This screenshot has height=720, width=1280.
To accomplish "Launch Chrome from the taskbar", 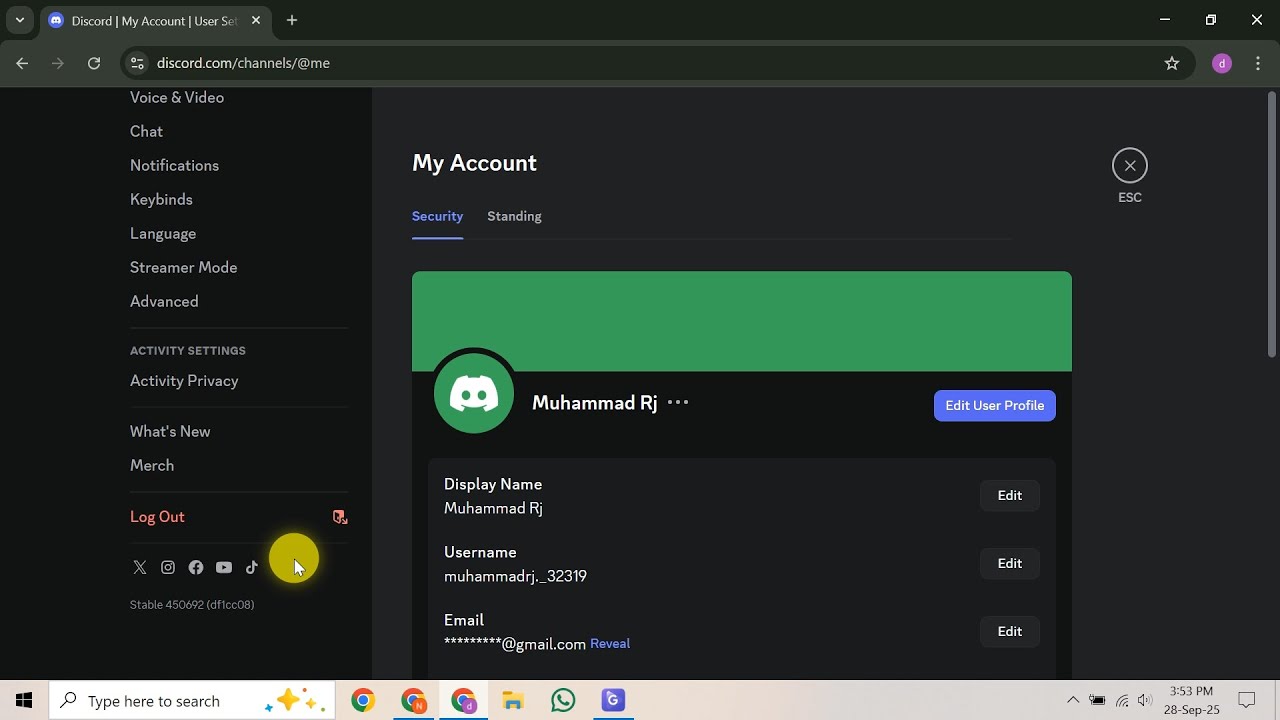I will 363,701.
